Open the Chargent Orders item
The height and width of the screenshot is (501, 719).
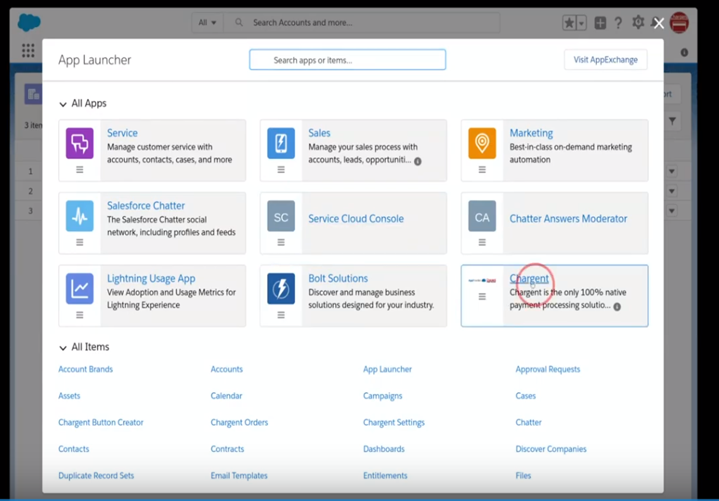[239, 423]
